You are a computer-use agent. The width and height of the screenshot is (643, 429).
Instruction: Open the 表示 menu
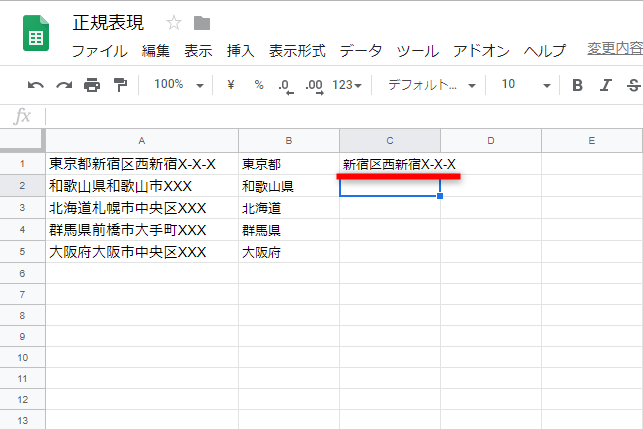point(198,51)
